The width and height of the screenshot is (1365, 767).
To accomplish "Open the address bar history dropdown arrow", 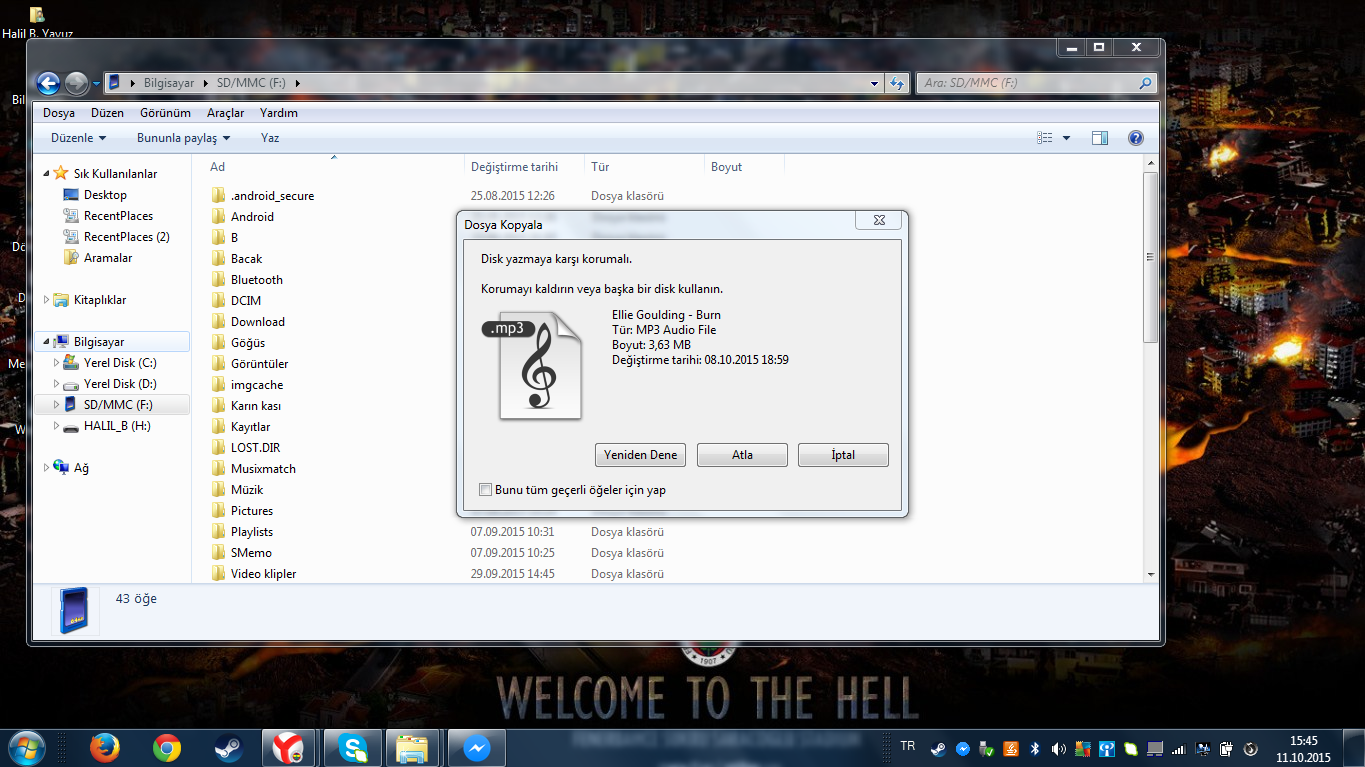I will (874, 84).
